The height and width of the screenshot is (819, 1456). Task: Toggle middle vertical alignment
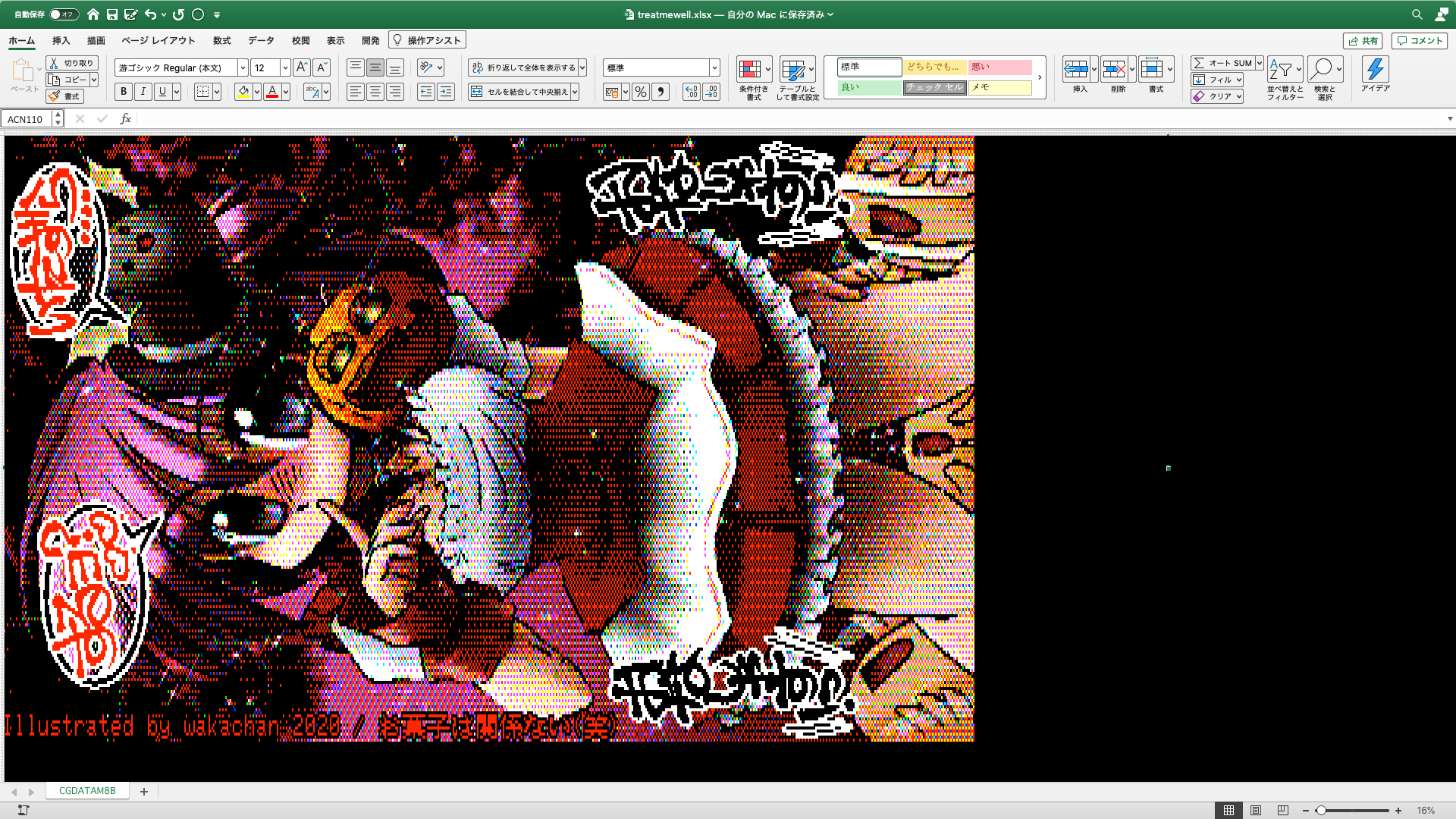click(375, 67)
